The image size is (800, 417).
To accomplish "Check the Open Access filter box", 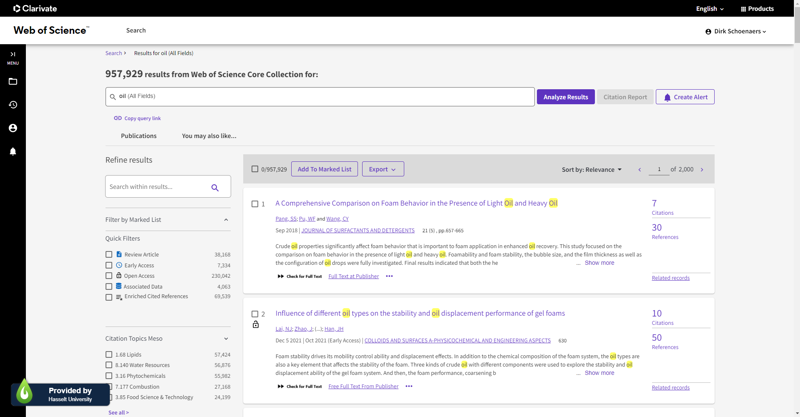I will pos(109,276).
